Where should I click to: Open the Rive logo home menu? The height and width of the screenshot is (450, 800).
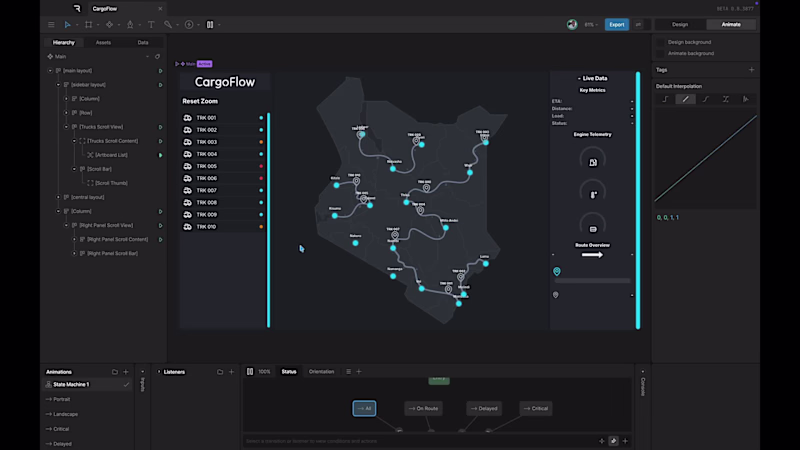point(77,8)
